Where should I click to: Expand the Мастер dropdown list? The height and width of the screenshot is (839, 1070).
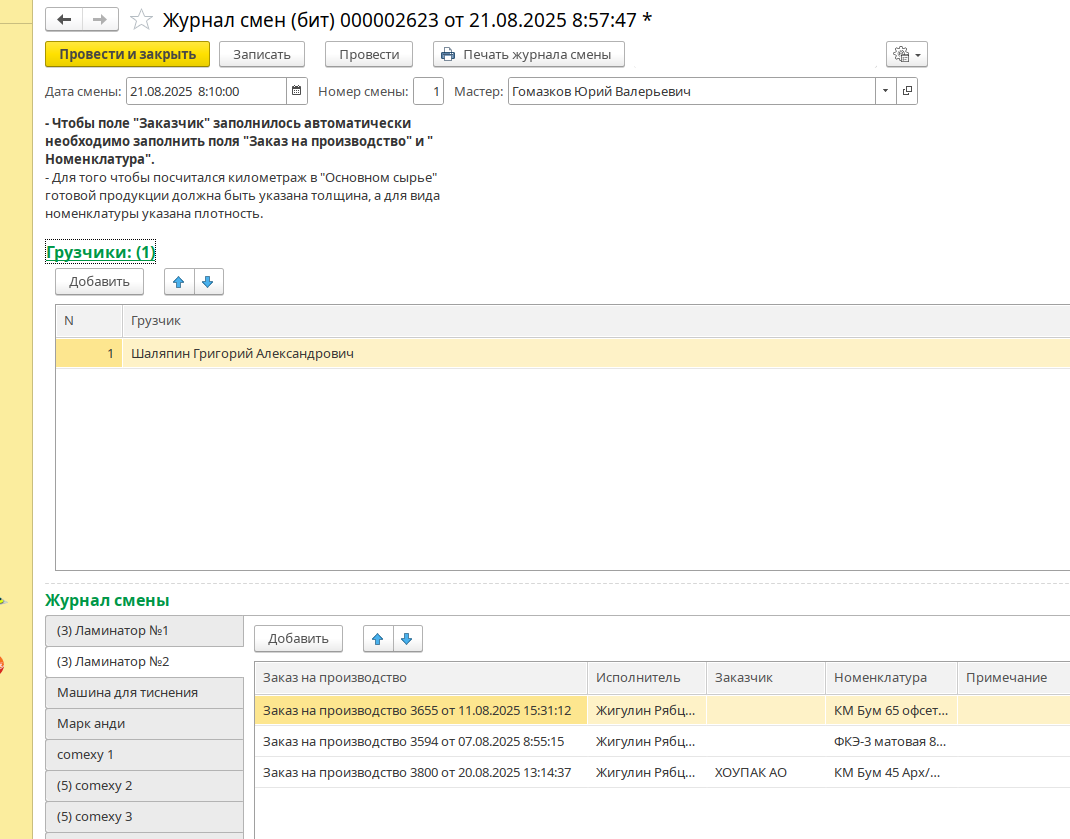(x=885, y=91)
